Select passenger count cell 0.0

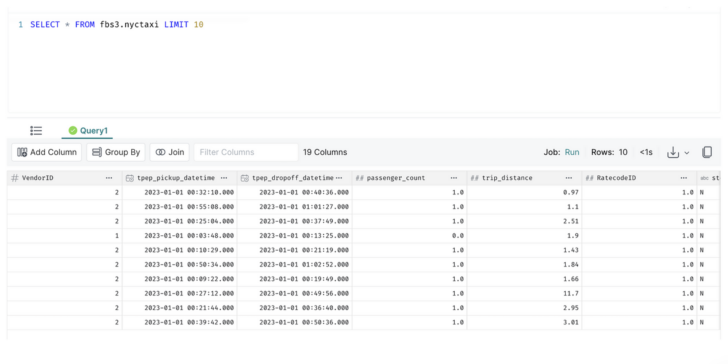tap(410, 235)
